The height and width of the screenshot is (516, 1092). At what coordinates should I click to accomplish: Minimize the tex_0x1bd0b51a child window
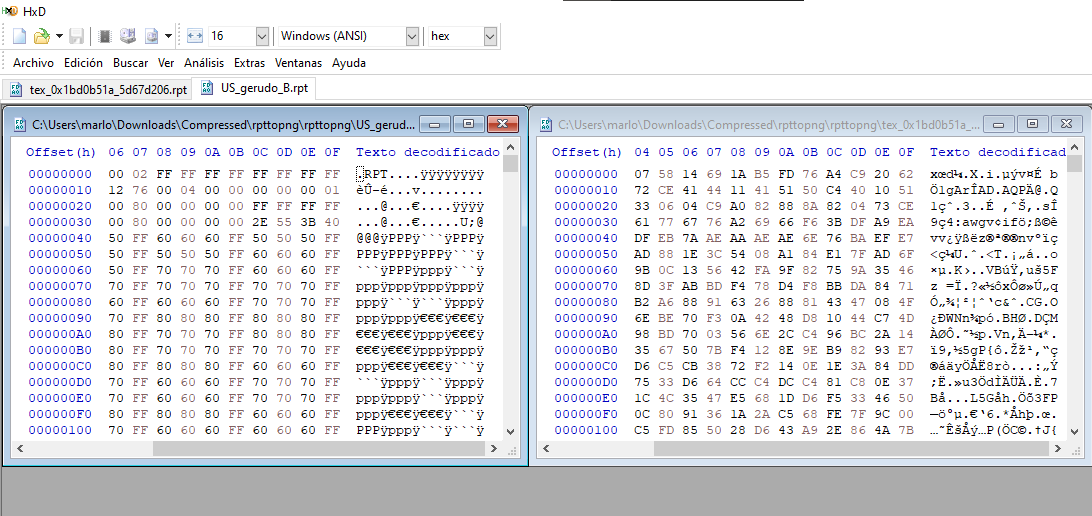(999, 124)
